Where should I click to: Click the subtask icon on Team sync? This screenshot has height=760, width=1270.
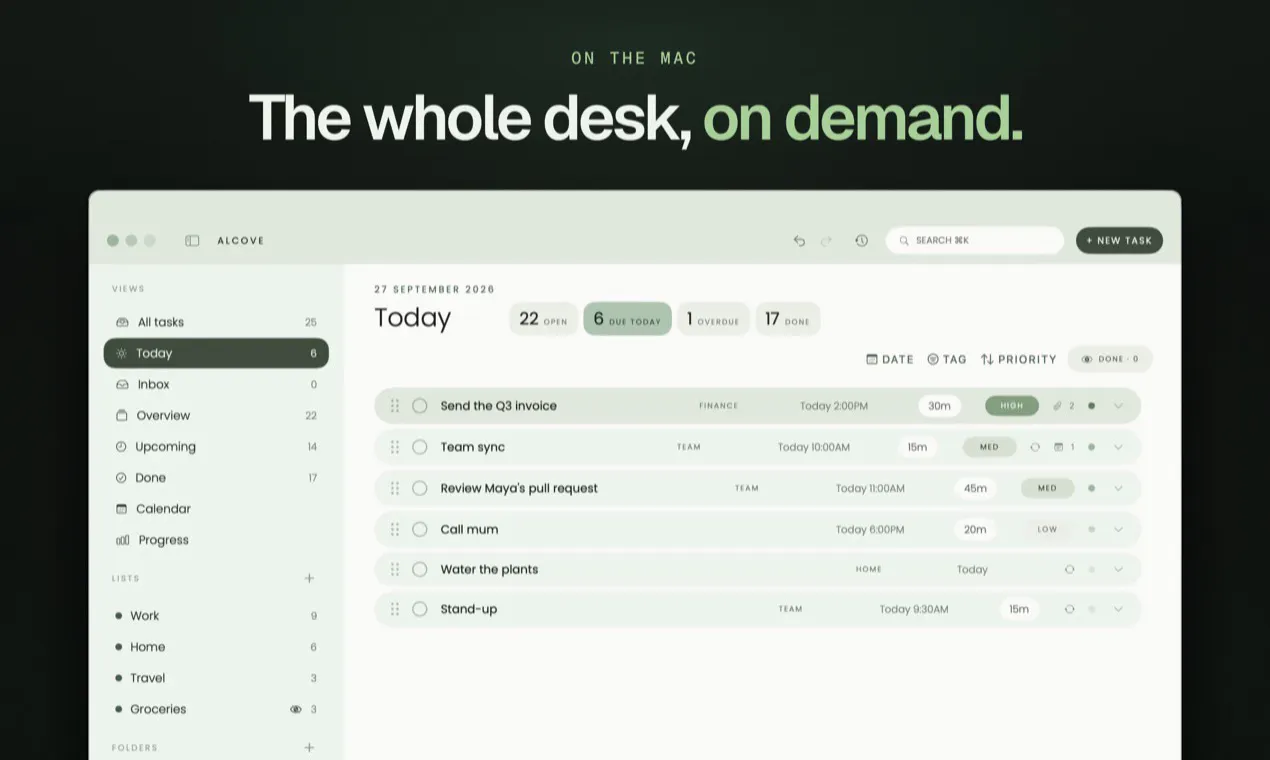coord(1059,447)
